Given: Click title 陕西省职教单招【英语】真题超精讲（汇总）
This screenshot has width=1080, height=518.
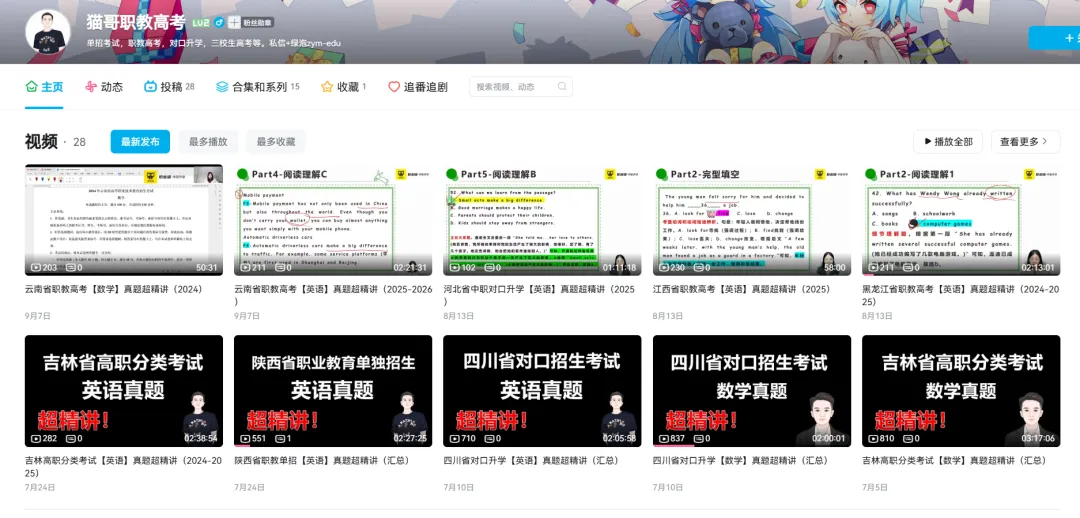Looking at the screenshot, I should click(322, 460).
